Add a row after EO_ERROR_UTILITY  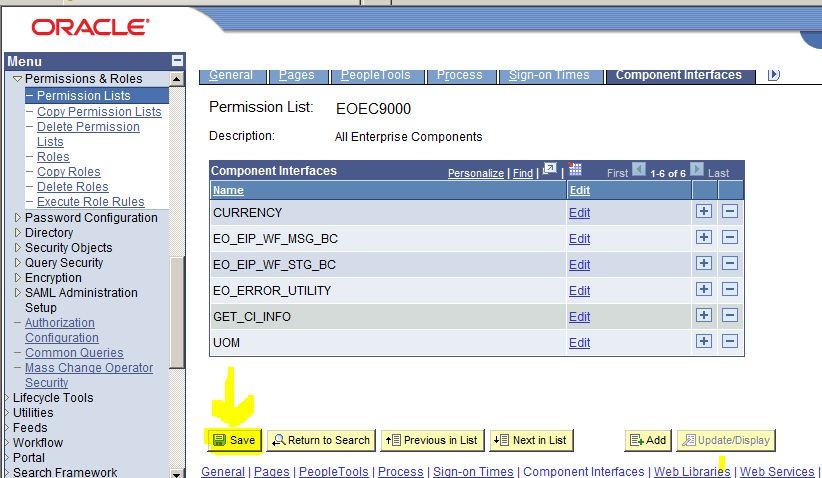pyautogui.click(x=704, y=289)
